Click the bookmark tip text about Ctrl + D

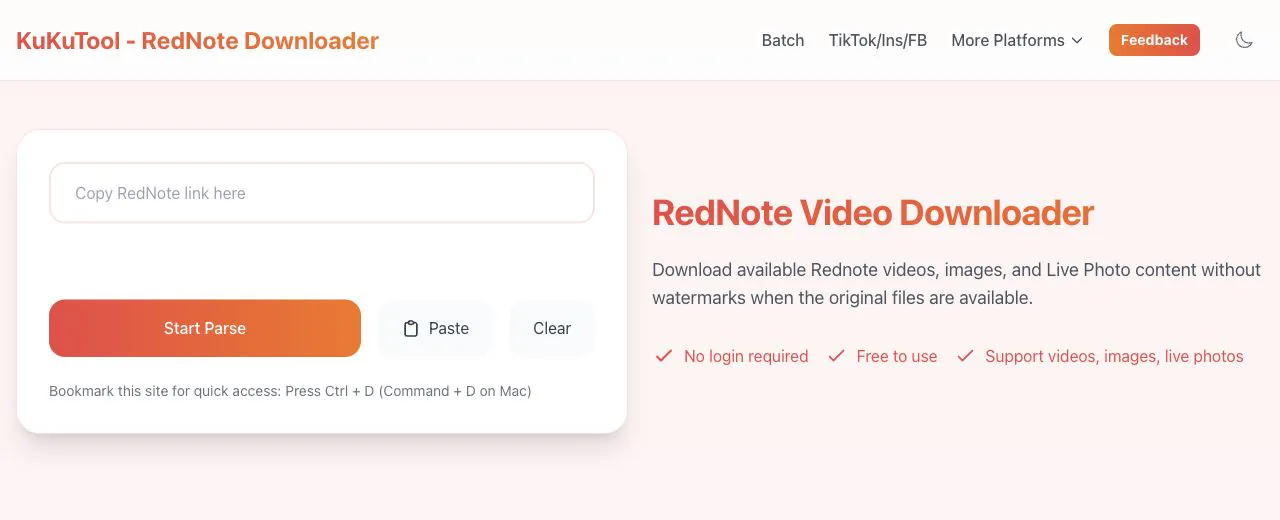click(x=290, y=391)
